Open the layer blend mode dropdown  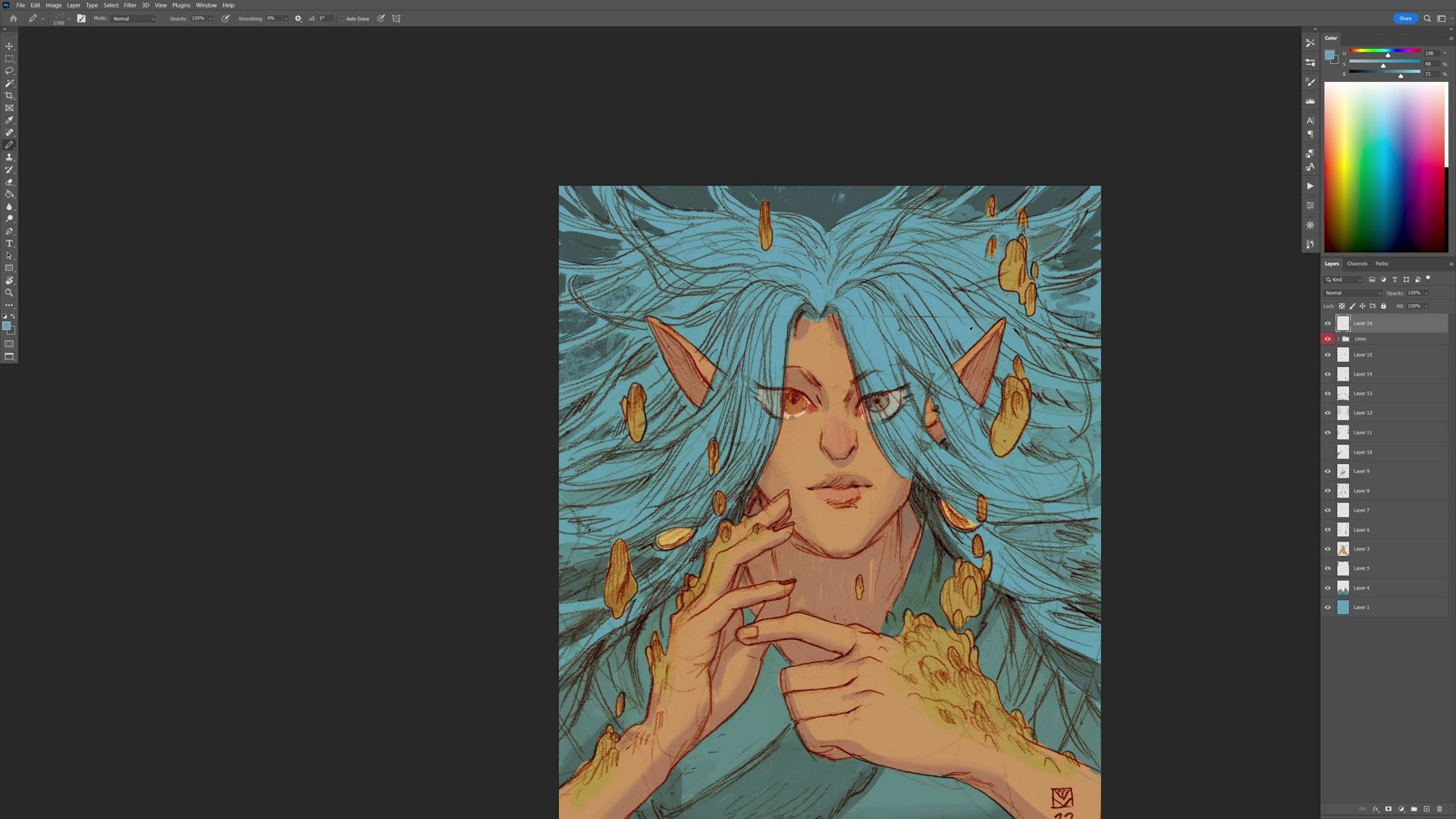pyautogui.click(x=1353, y=293)
